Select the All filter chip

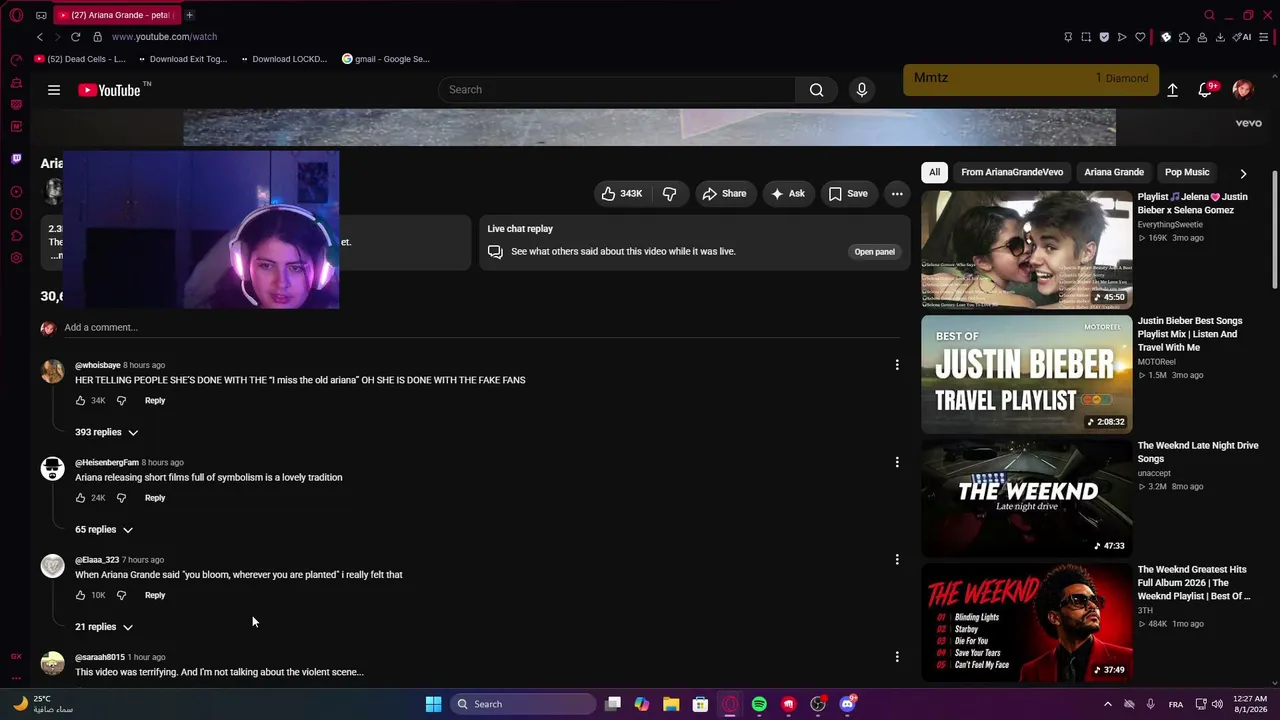934,172
